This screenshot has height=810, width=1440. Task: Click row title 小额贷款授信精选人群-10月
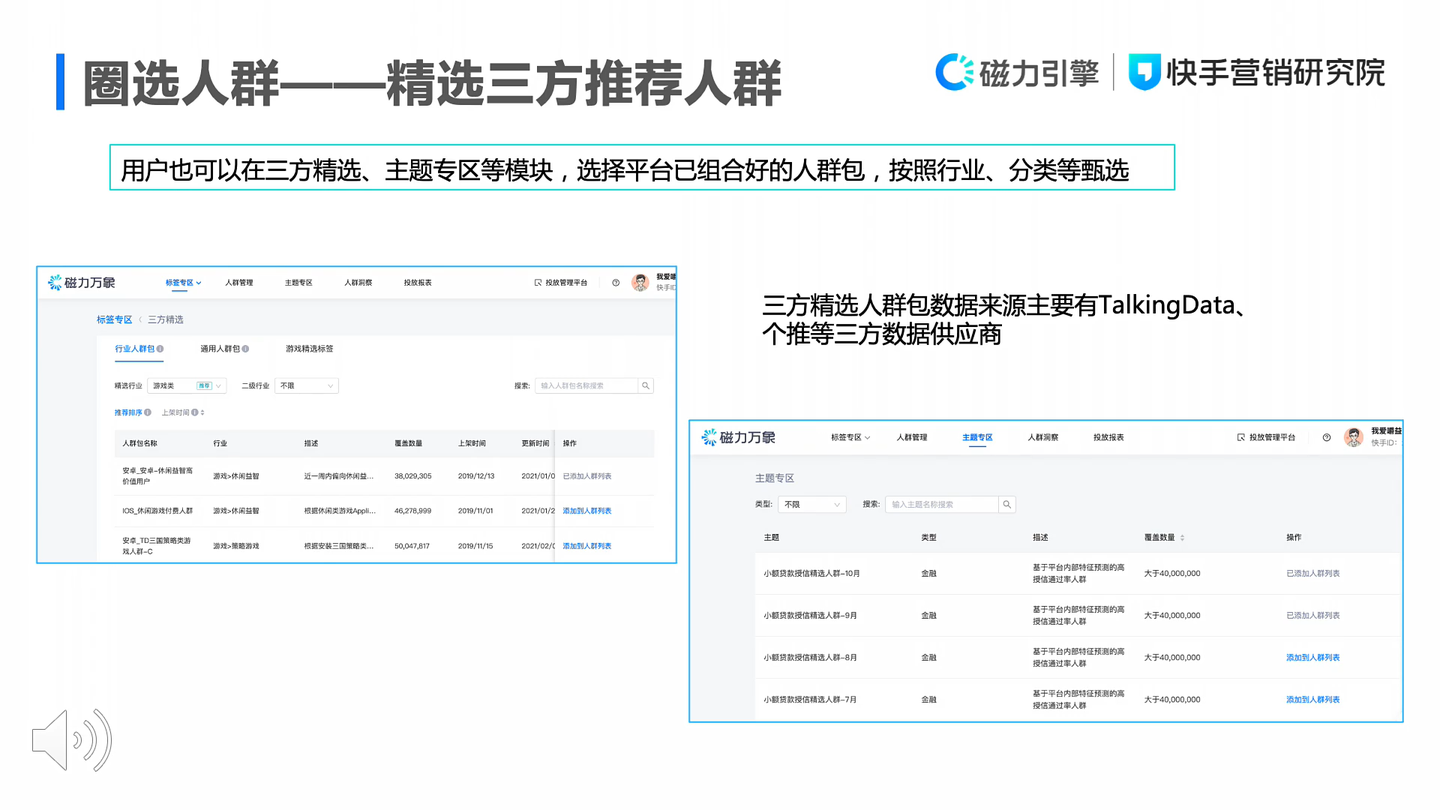(811, 574)
